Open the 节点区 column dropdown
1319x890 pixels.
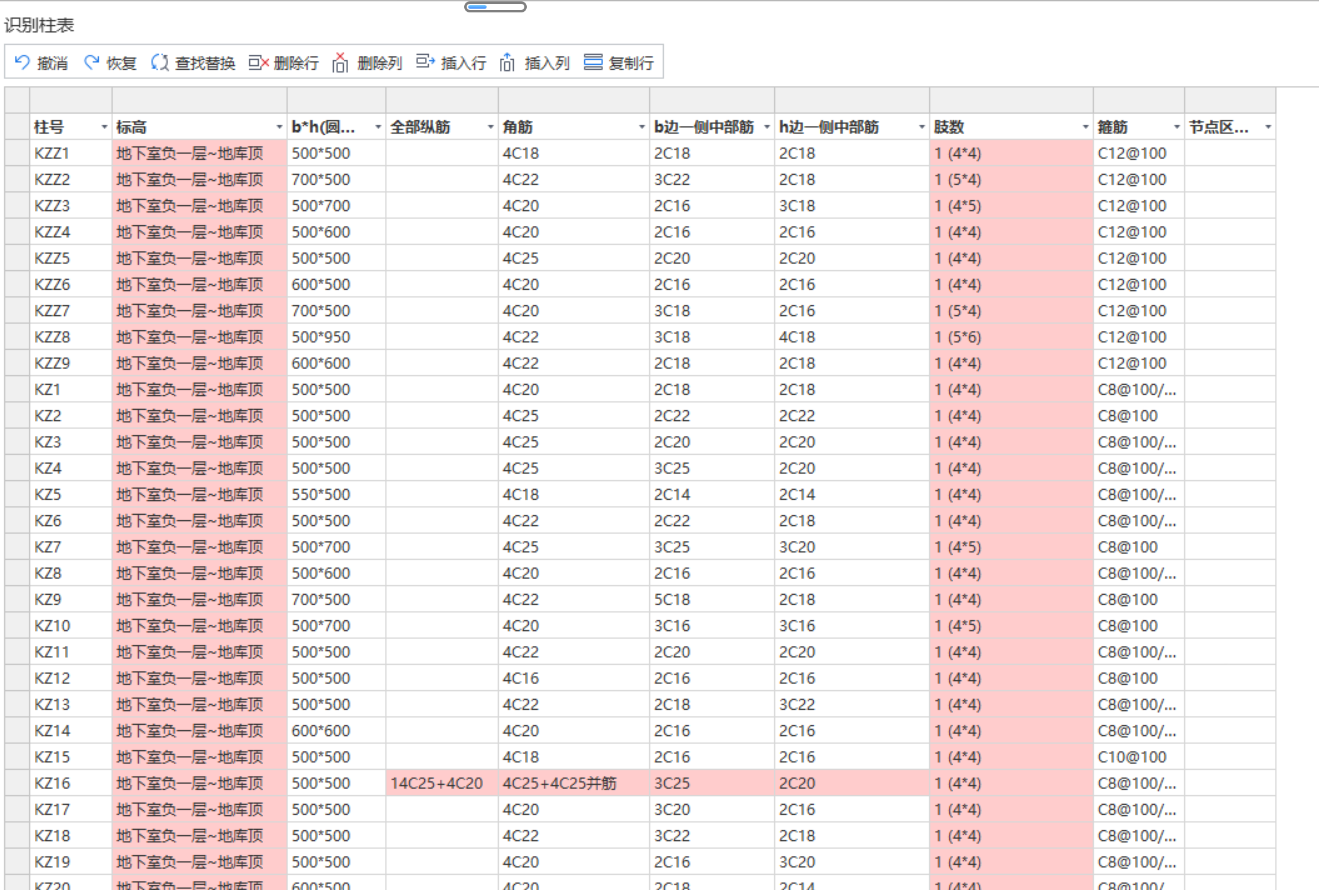pos(1268,128)
